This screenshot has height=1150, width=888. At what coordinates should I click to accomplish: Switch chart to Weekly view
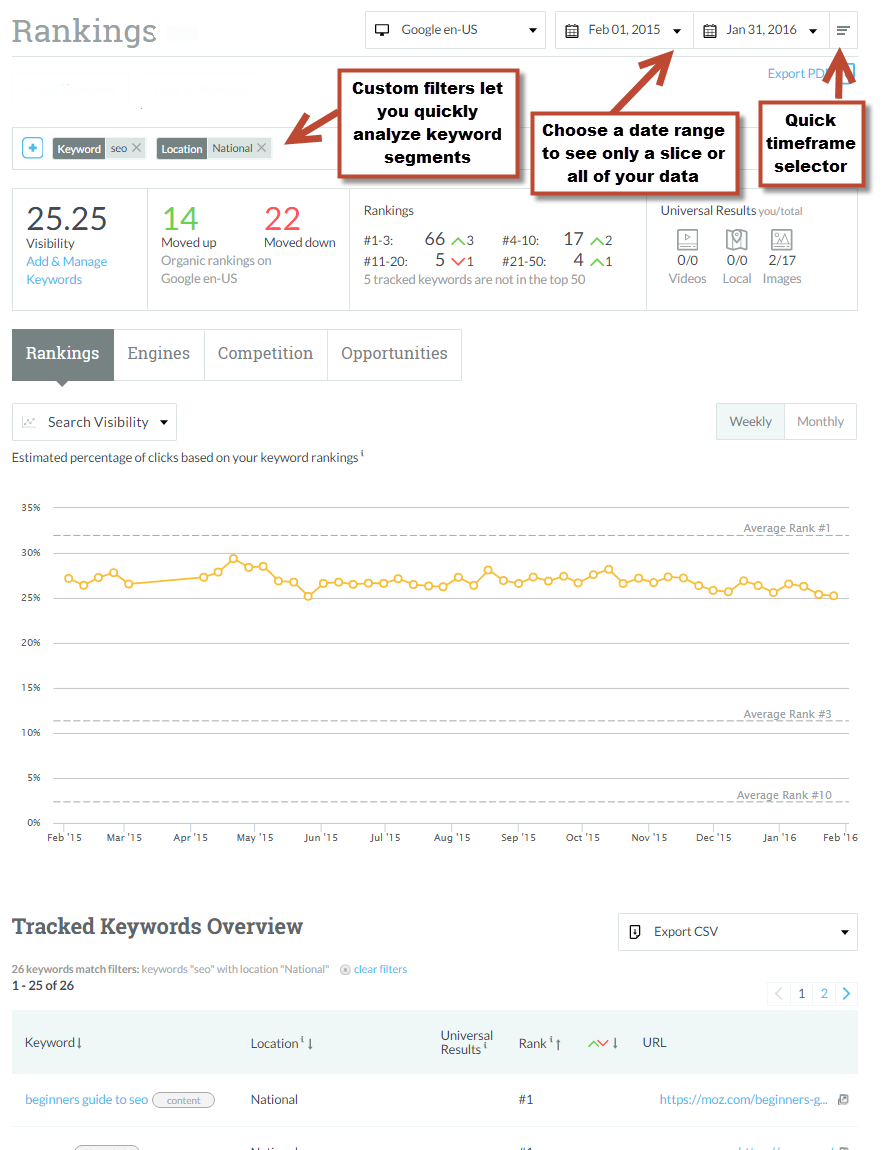pyautogui.click(x=750, y=422)
